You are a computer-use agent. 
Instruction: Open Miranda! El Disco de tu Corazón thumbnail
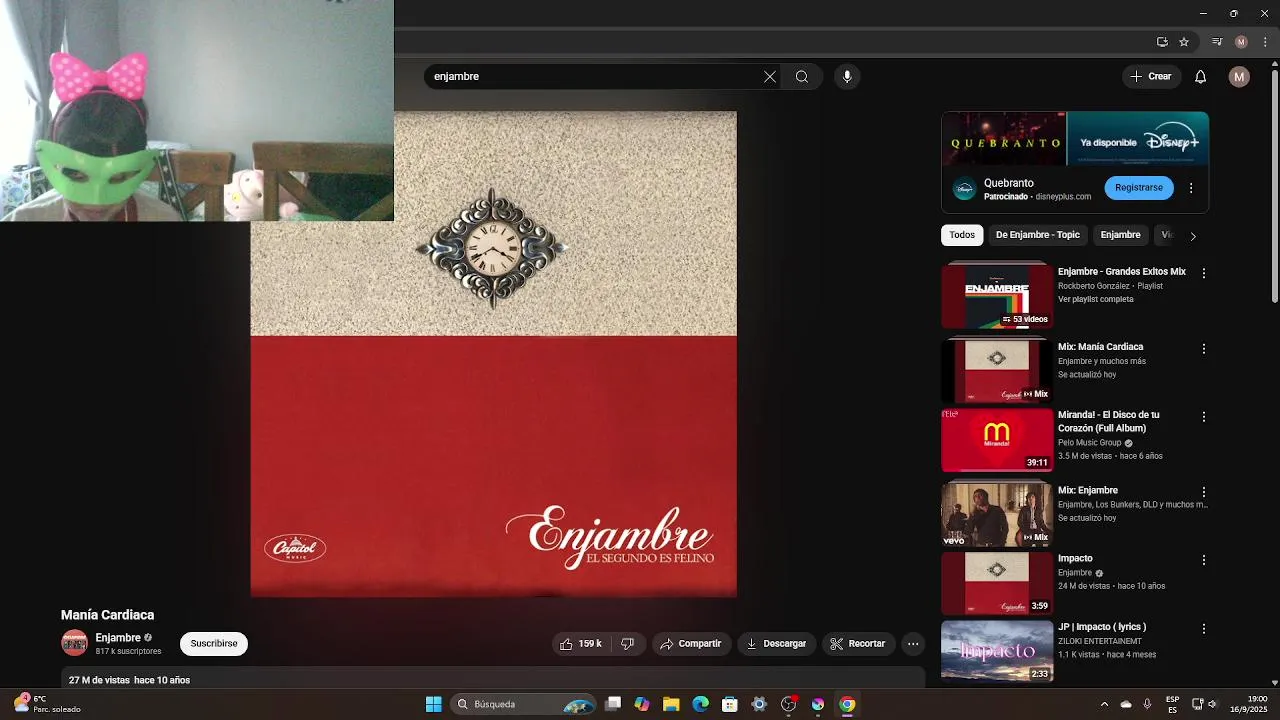[997, 440]
